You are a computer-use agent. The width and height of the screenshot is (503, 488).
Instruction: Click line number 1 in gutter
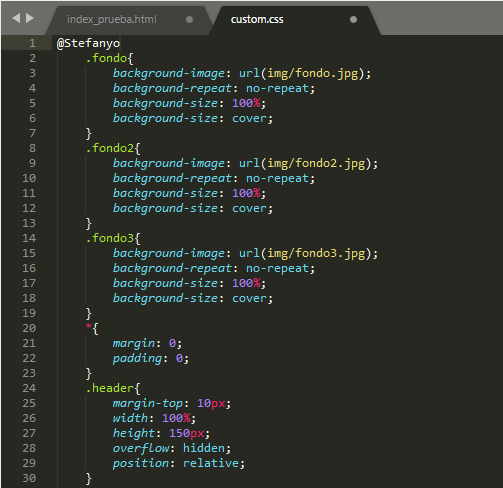(32, 43)
